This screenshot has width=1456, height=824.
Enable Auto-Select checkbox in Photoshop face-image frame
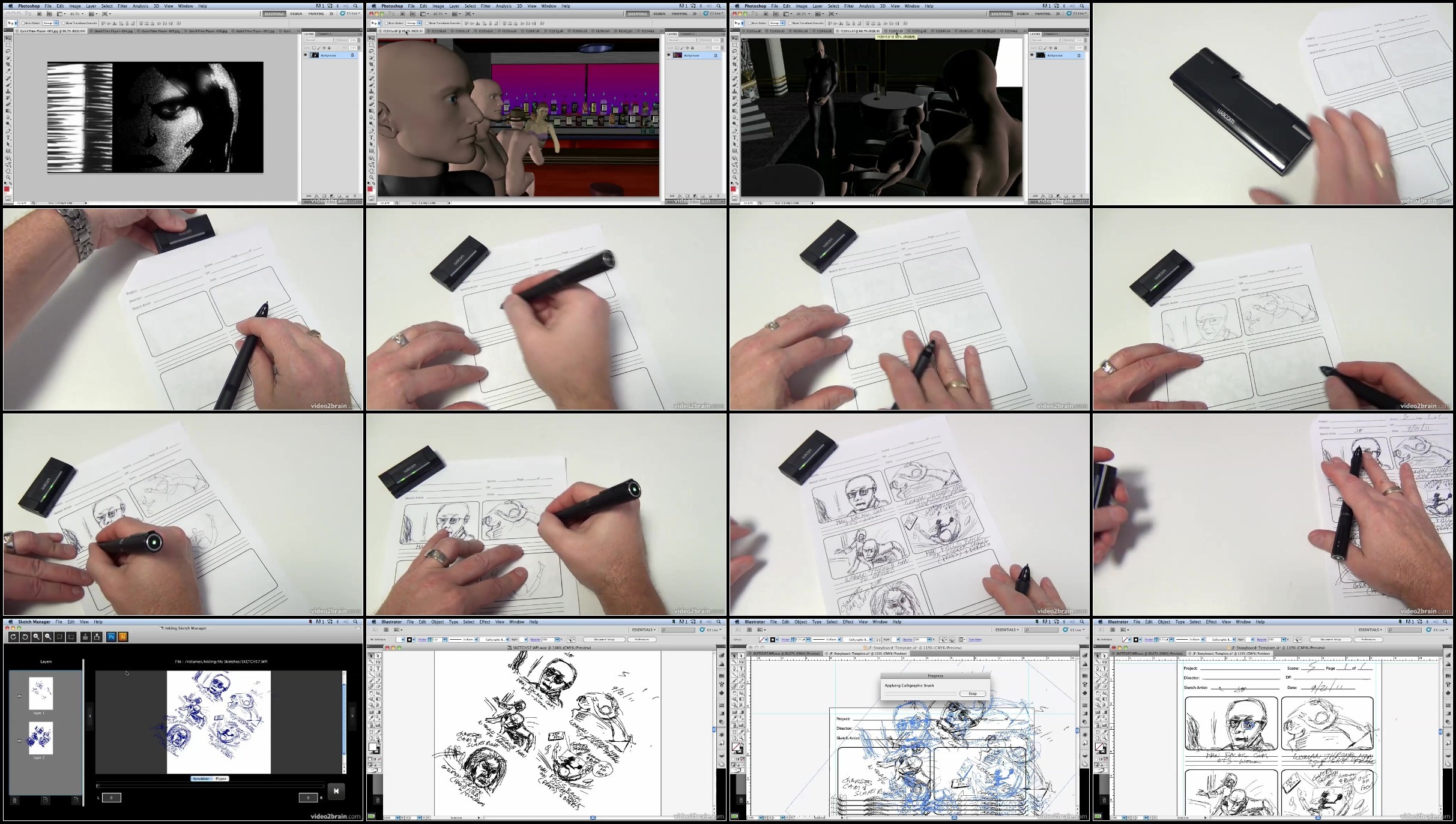click(23, 23)
